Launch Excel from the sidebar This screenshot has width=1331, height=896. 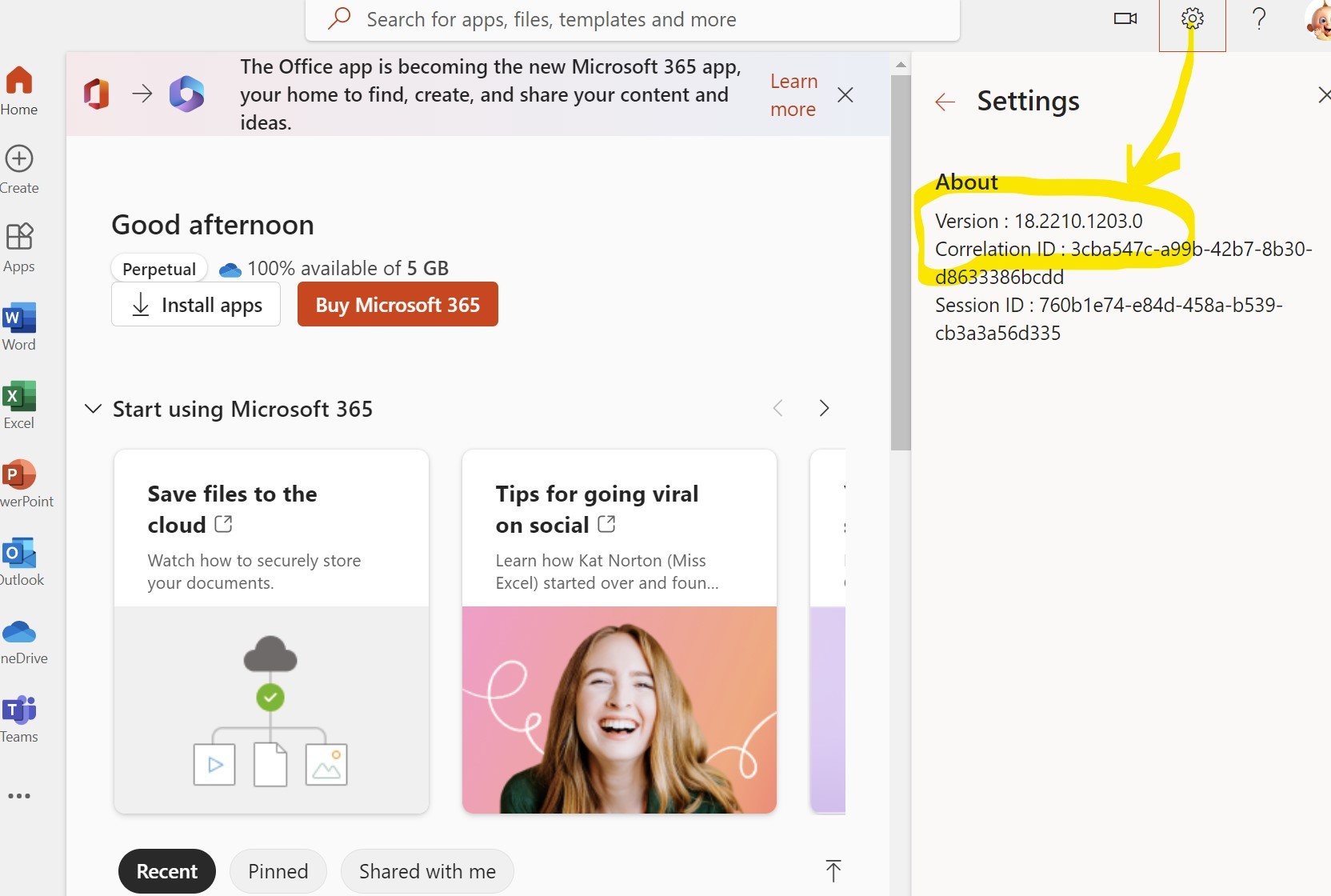[19, 404]
